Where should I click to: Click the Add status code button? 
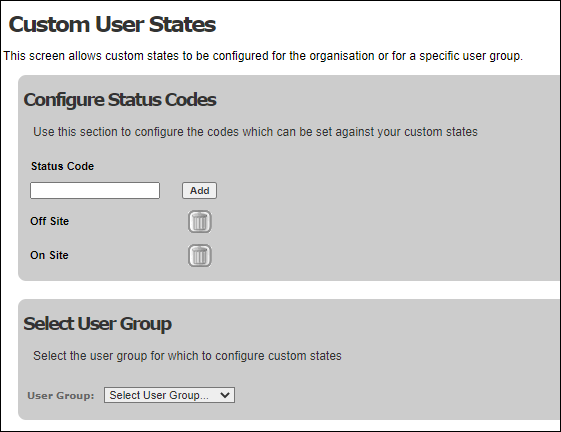coord(199,190)
